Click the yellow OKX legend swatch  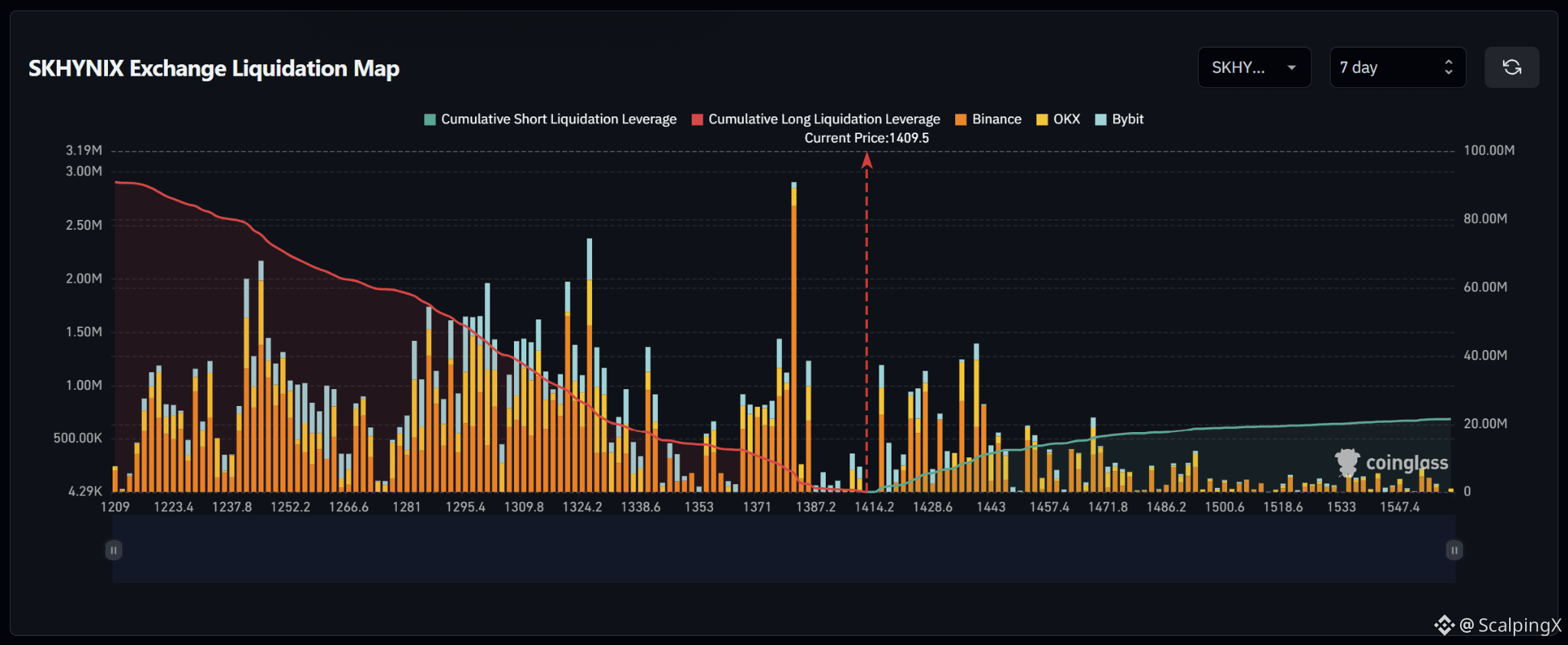point(1042,120)
